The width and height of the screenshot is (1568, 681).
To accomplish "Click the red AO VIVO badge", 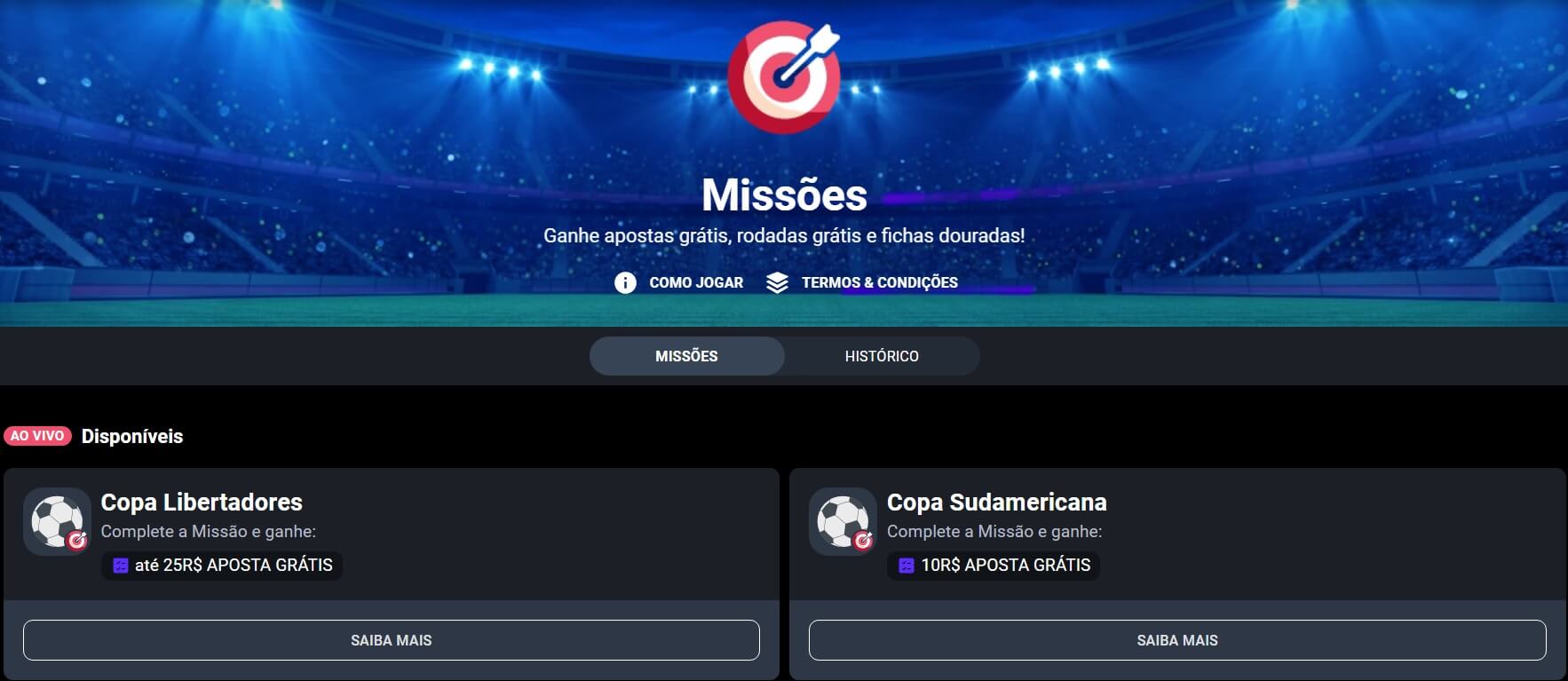I will pos(37,436).
